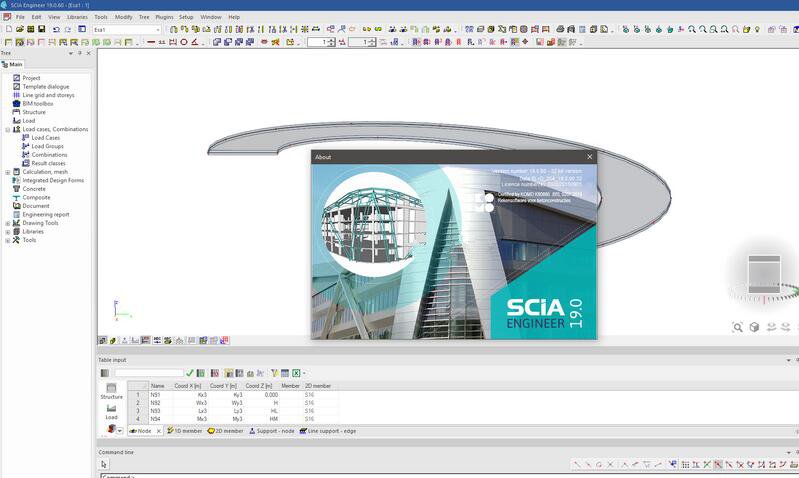Select Structure in the main tree

34,112
